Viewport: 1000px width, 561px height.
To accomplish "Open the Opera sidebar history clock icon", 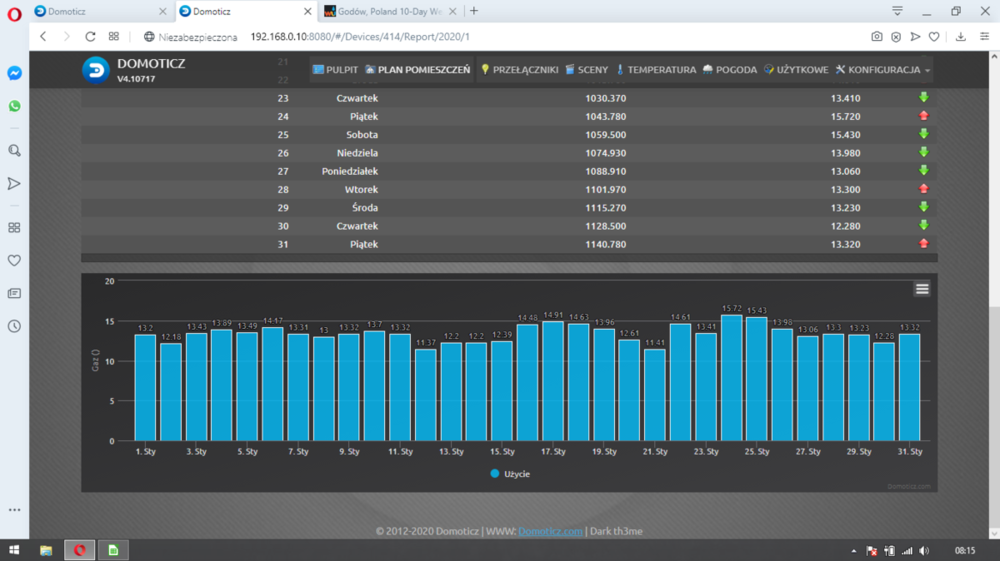I will (14, 326).
